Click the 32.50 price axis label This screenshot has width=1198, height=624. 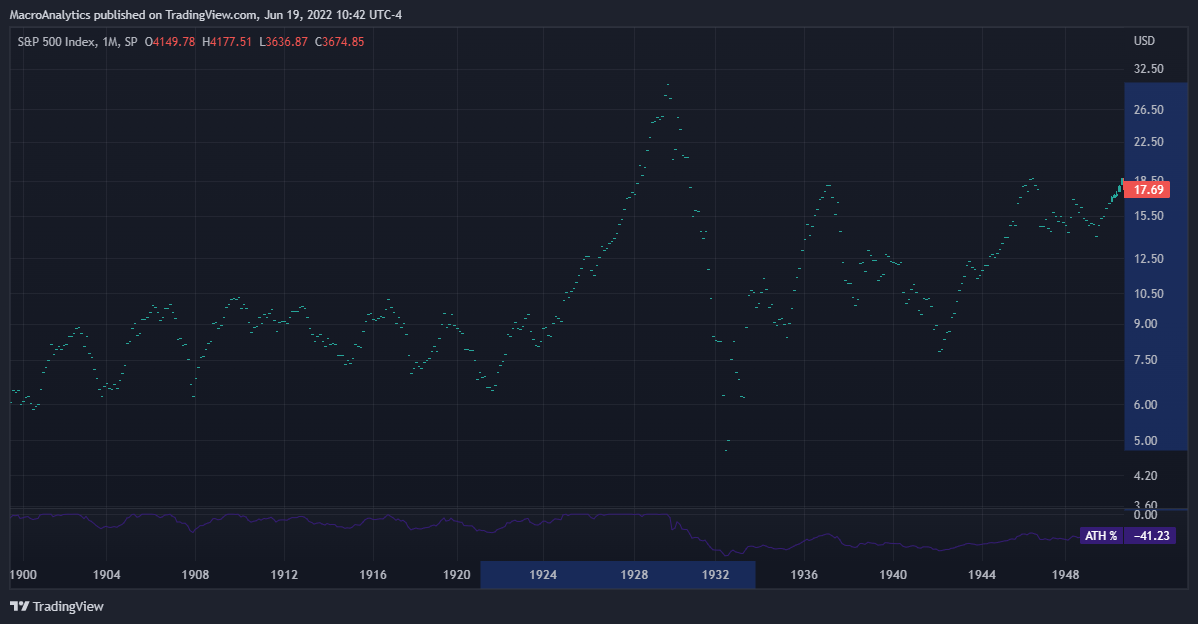point(1148,69)
